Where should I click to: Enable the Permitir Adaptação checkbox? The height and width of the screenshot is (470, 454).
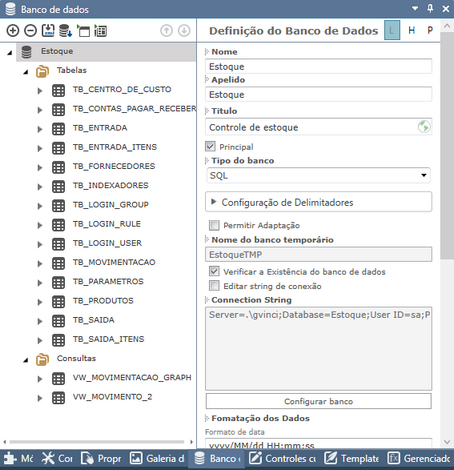click(x=214, y=225)
